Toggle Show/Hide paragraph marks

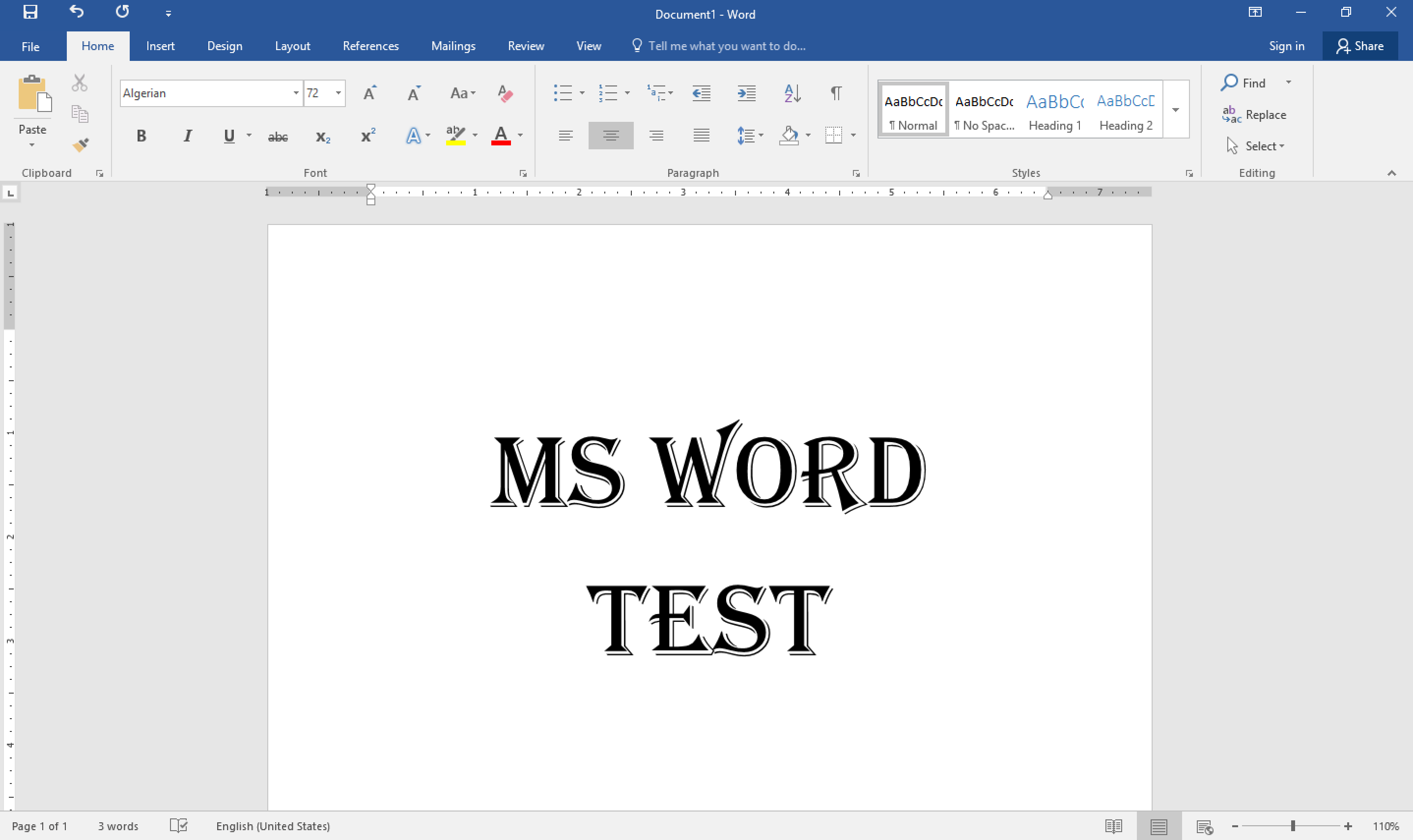click(836, 93)
